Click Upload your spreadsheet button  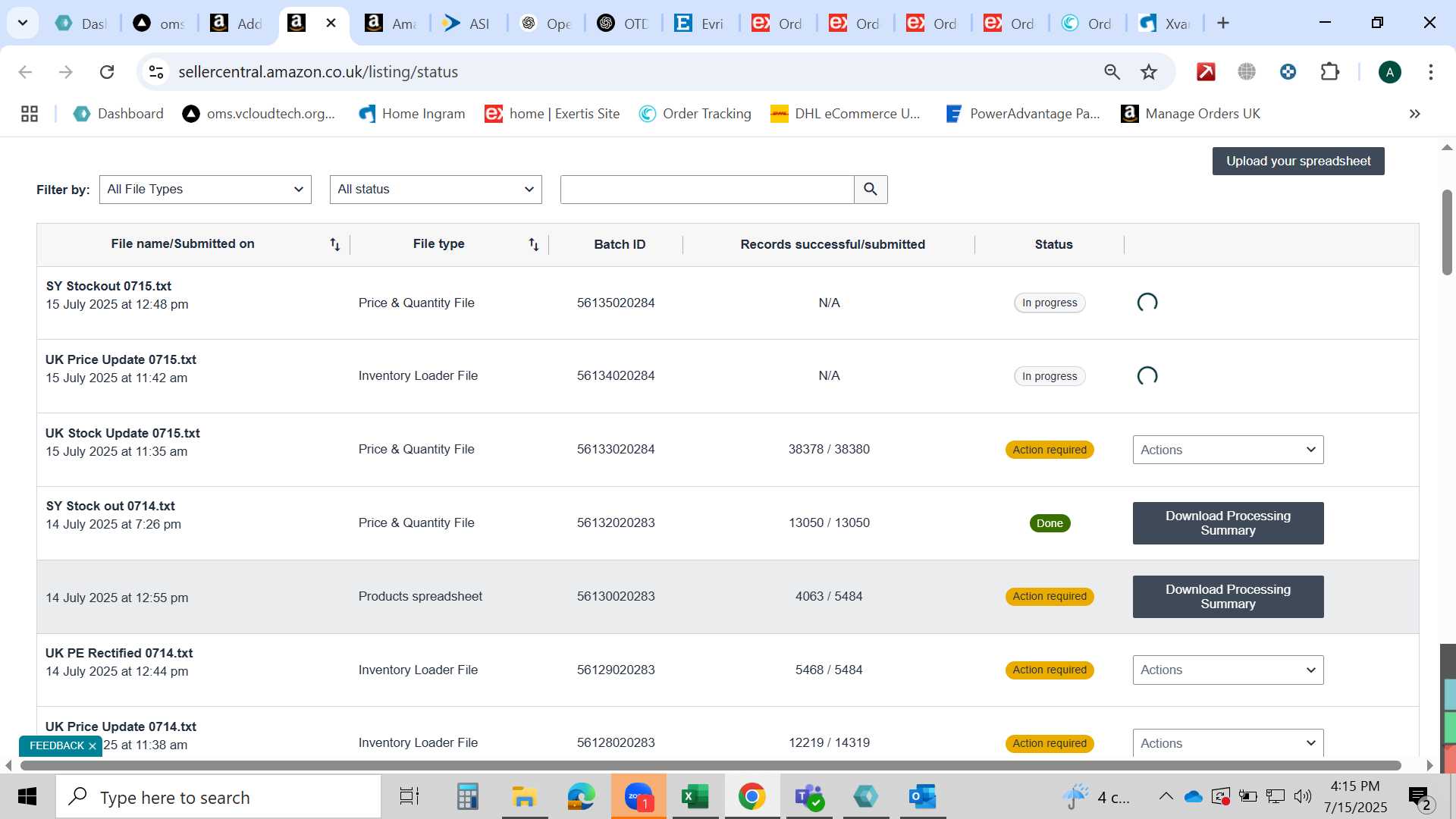1298,162
